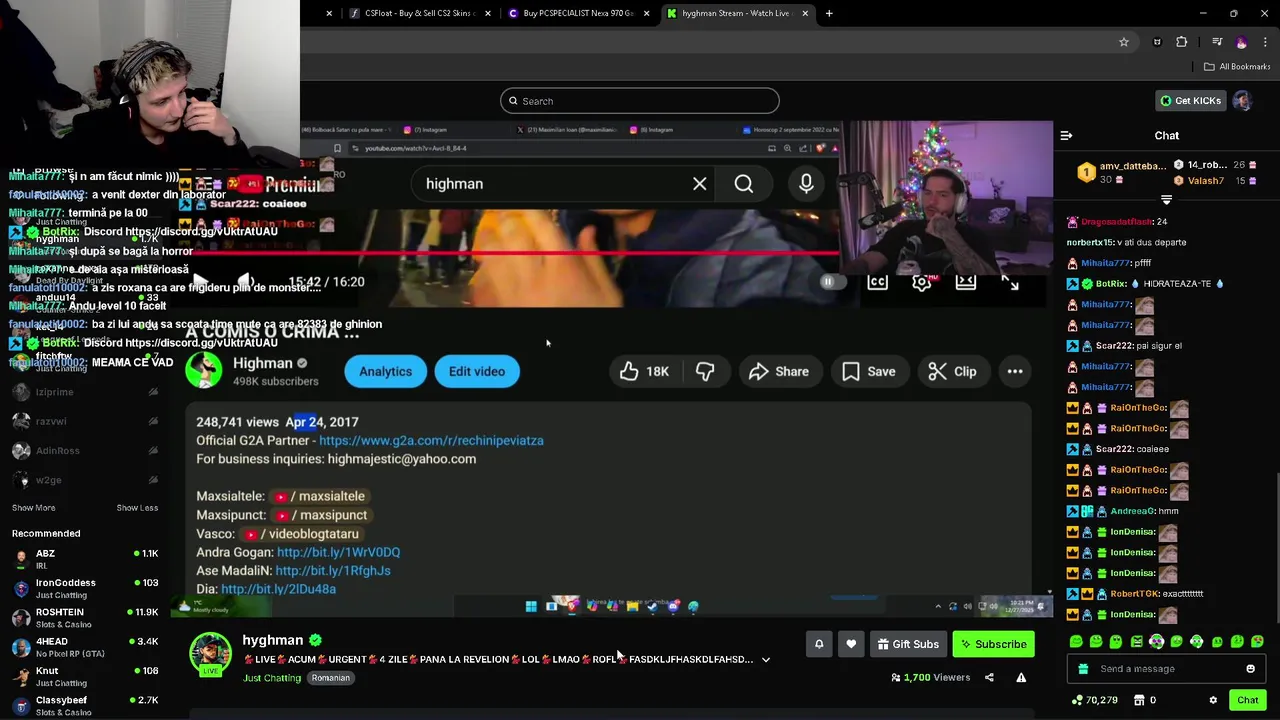Image resolution: width=1280 pixels, height=720 pixels.
Task: Open the Highman channel avatar on YouTube
Action: (204, 371)
